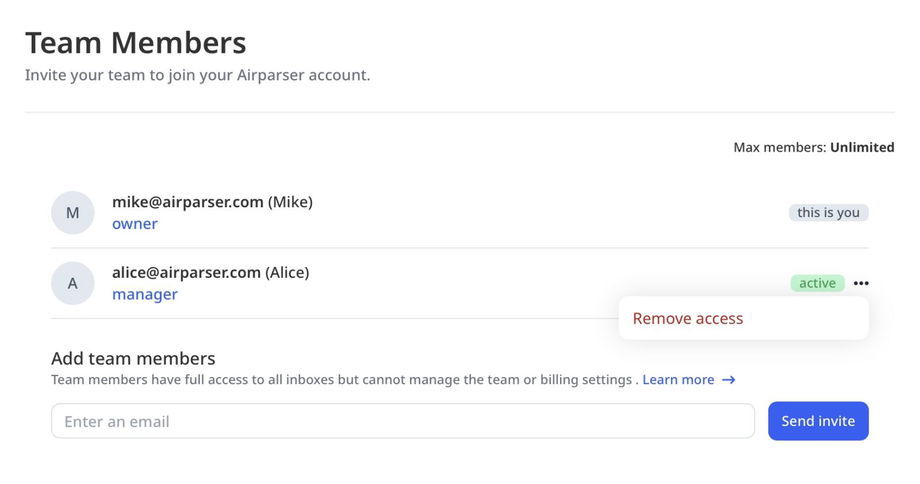The image size is (920, 484).
Task: Click the "(Alice)" display name
Action: click(x=287, y=273)
